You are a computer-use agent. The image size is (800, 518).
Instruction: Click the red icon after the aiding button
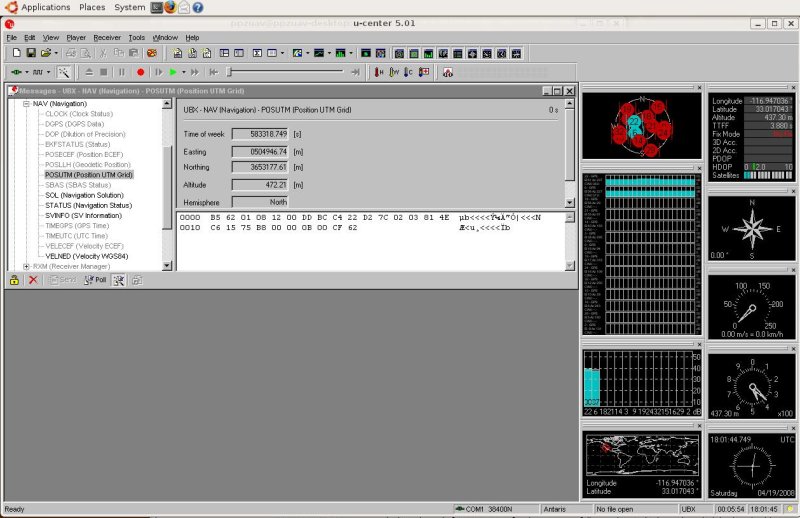[447, 72]
